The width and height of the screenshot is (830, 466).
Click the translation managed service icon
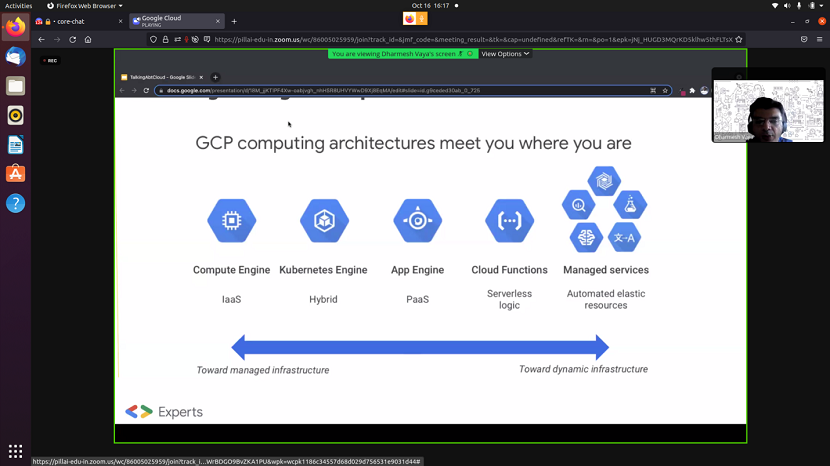click(625, 238)
